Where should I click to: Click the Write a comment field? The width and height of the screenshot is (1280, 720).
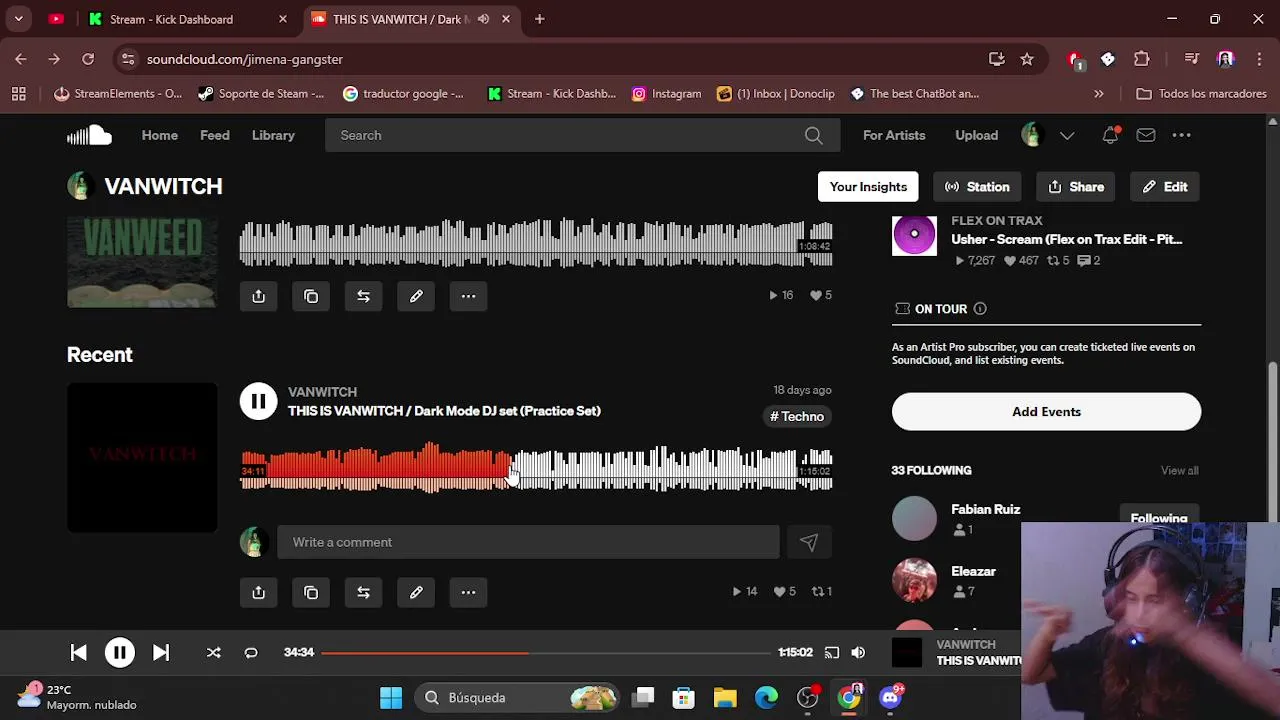(x=528, y=542)
